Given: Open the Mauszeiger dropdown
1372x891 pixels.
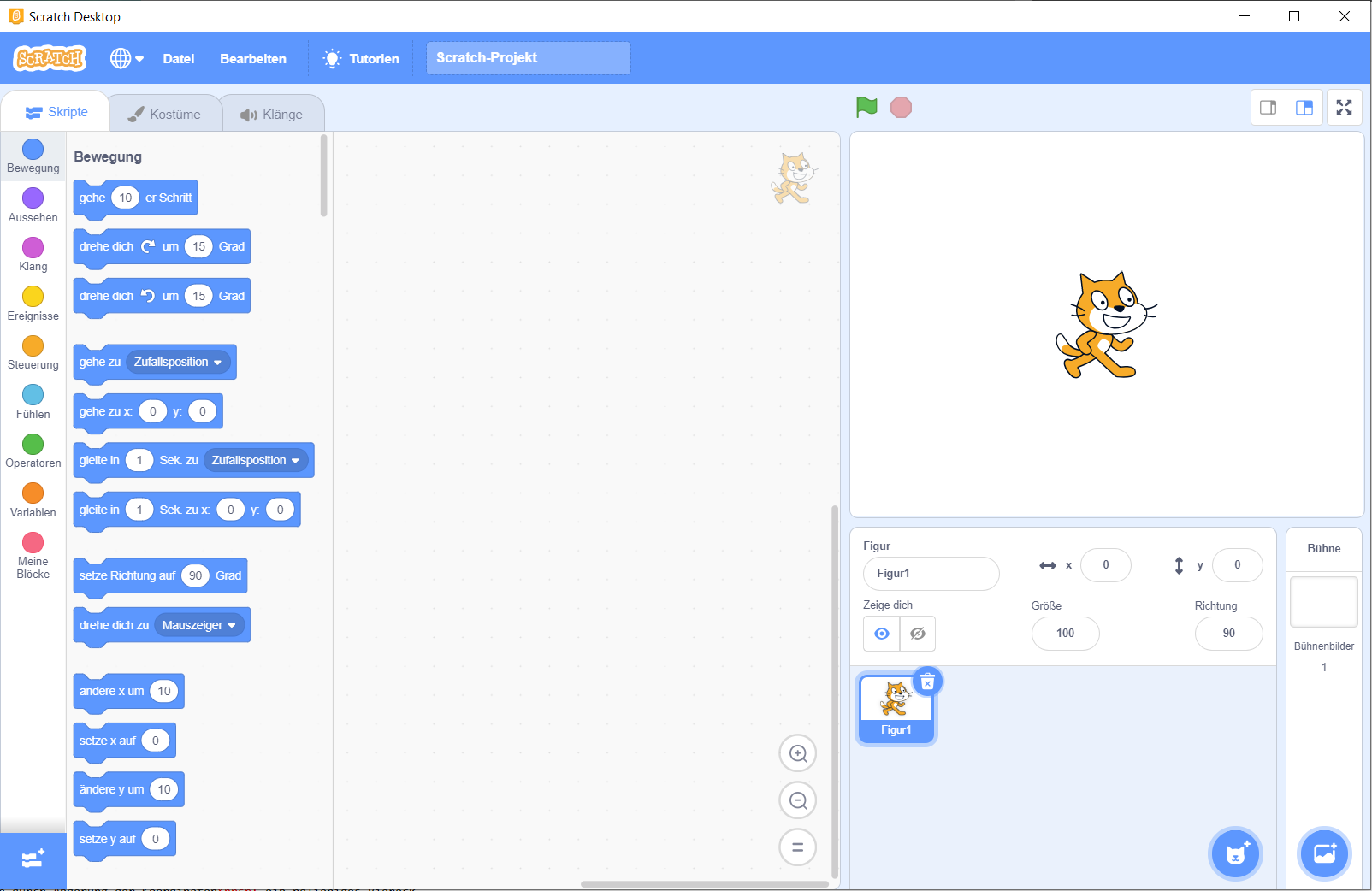Looking at the screenshot, I should tap(199, 625).
